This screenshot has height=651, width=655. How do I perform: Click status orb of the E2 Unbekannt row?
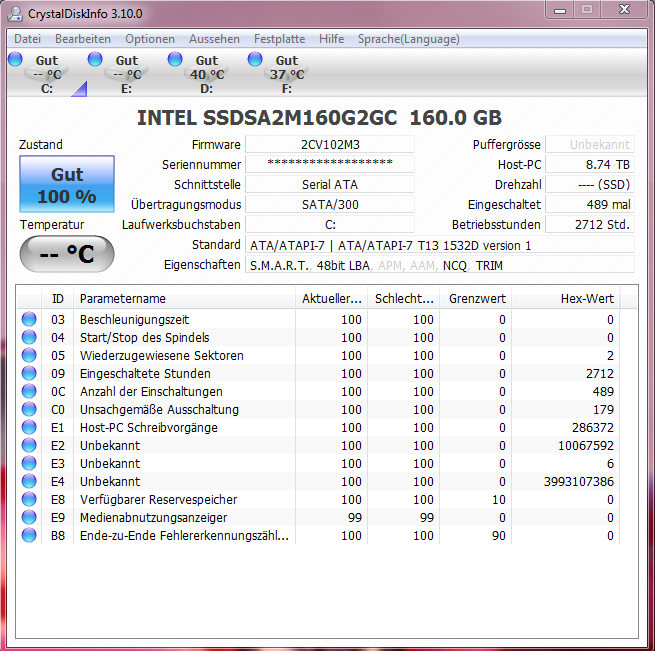29,445
